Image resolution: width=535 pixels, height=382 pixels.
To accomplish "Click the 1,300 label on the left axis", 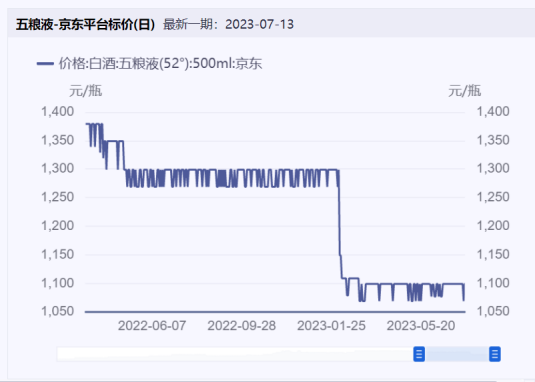I will point(57,168).
